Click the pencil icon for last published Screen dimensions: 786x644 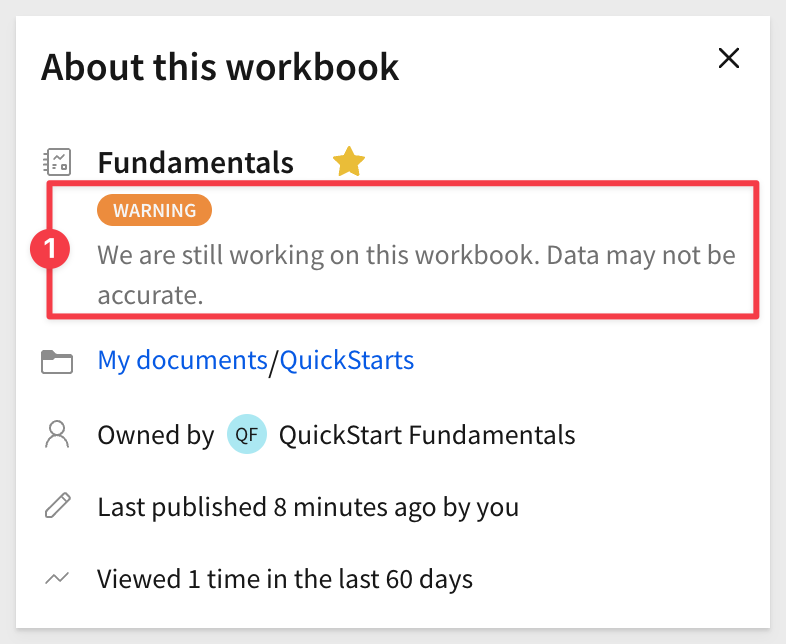pos(58,505)
